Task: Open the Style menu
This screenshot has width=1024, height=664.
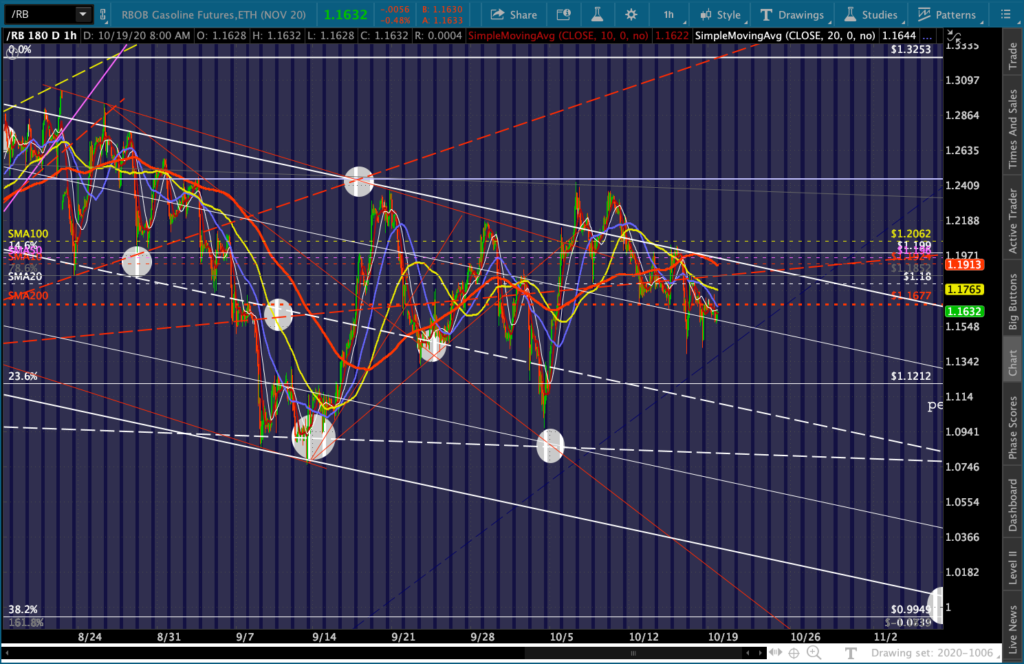Action: click(720, 14)
